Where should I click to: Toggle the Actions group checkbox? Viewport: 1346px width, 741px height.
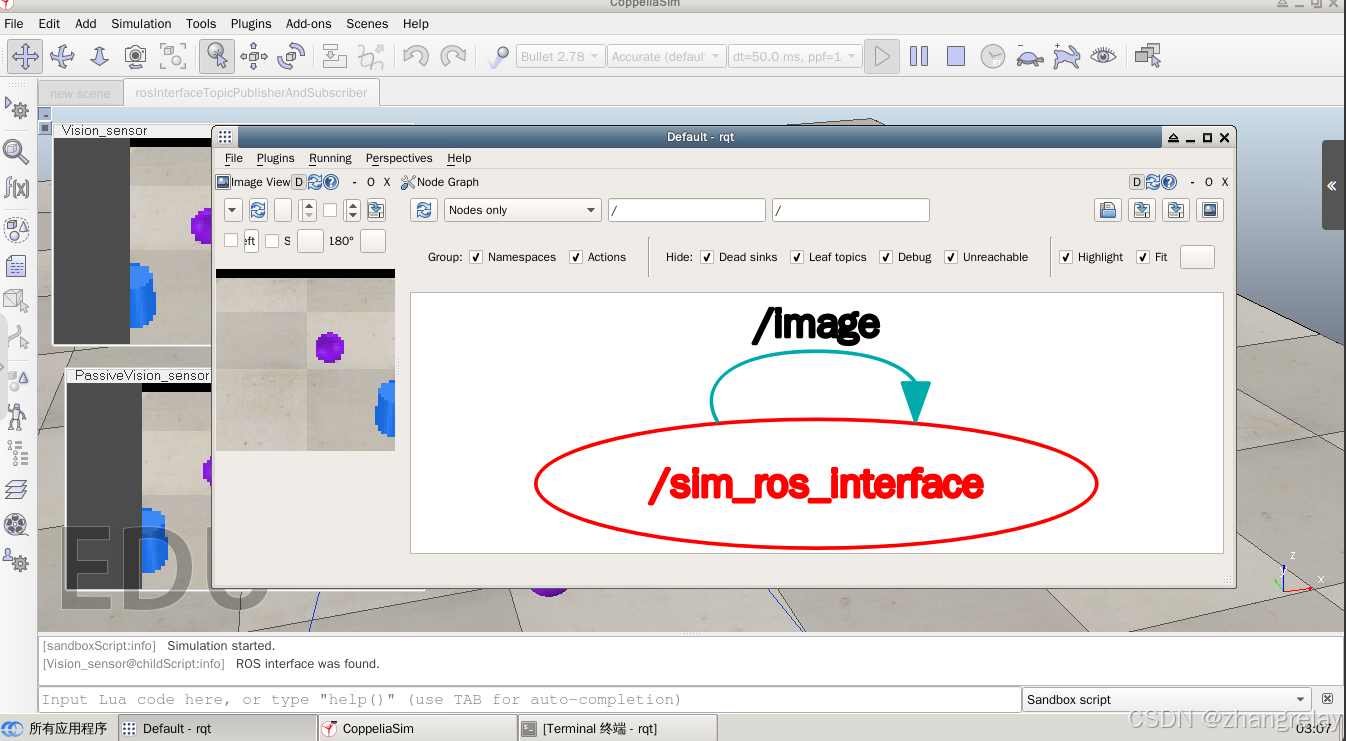[x=576, y=257]
